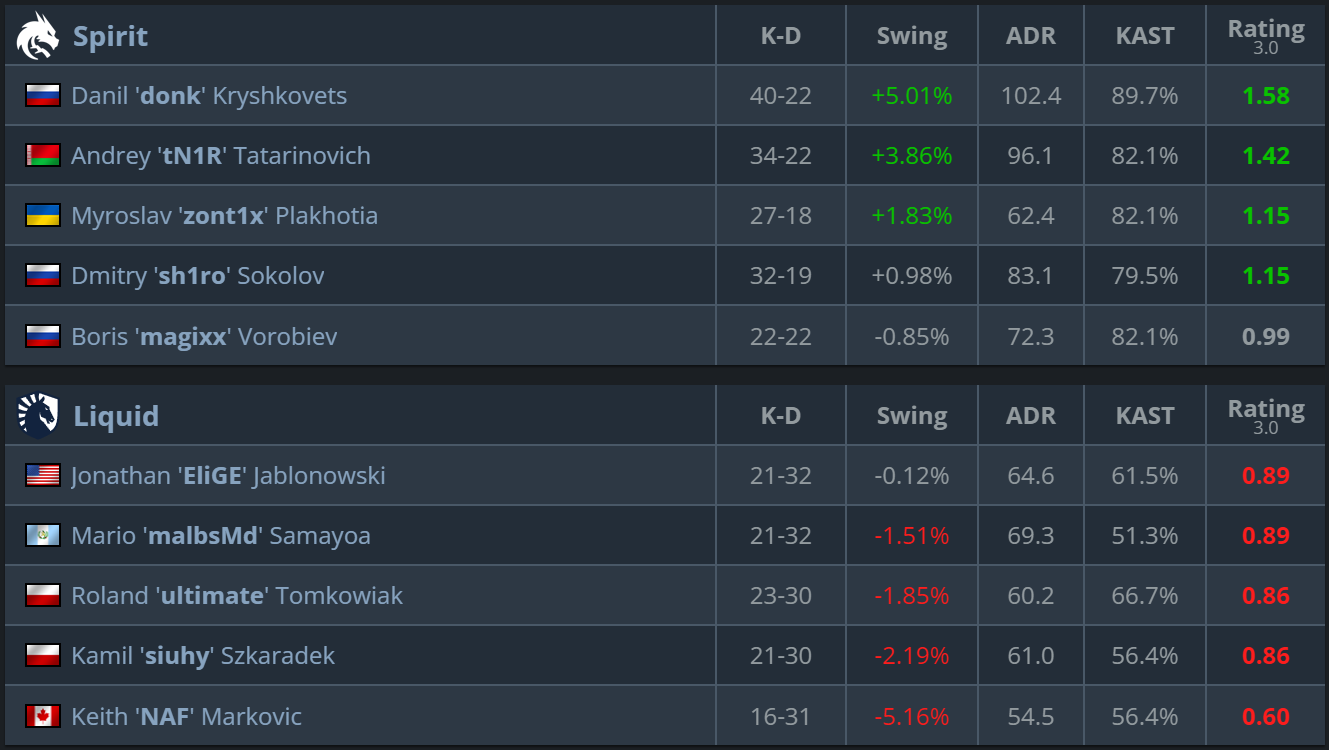The height and width of the screenshot is (750, 1329).
Task: Open Keith 'NAF' Markovic player profile
Action: (186, 717)
